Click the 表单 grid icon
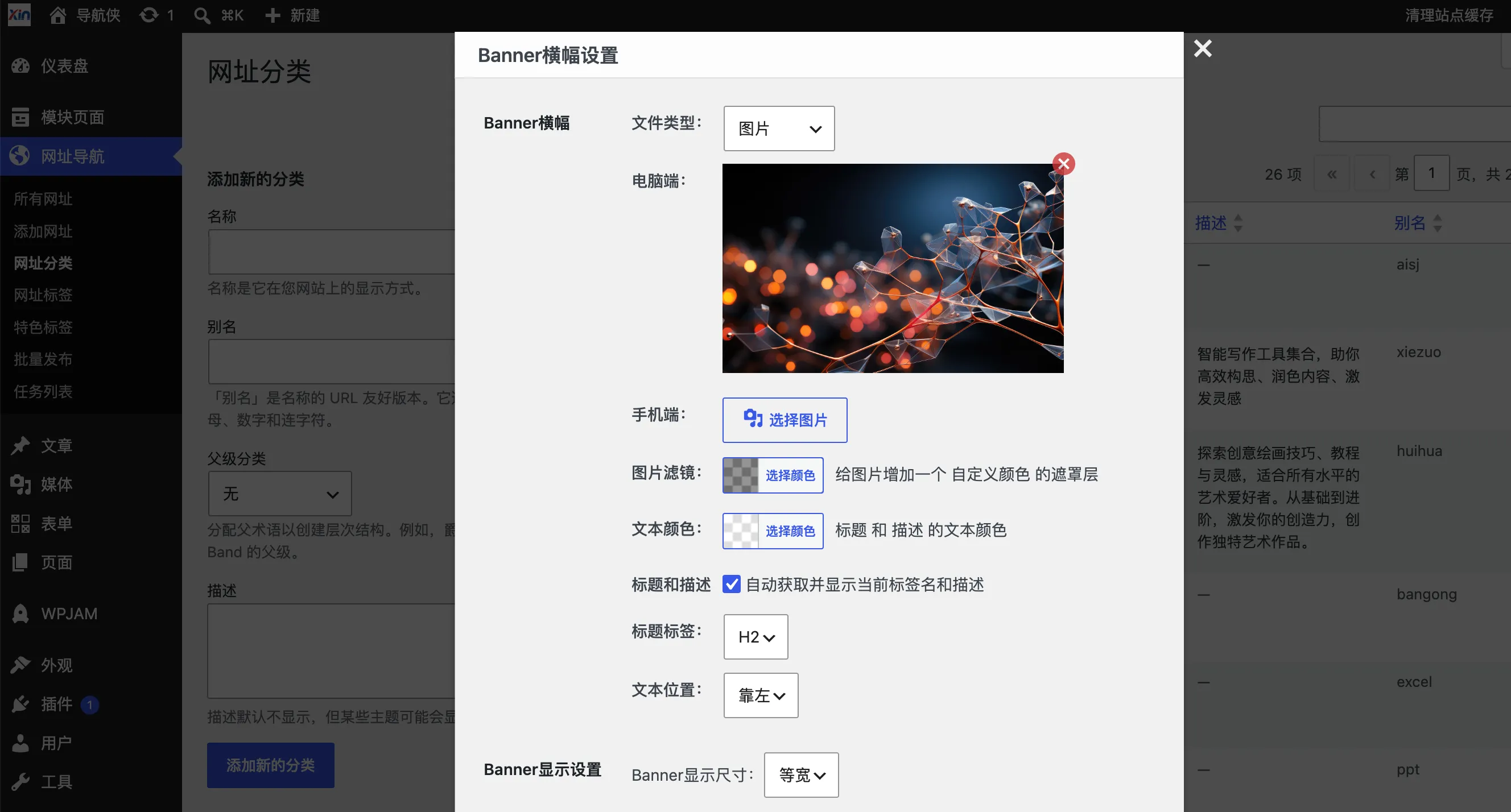1511x812 pixels. tap(20, 524)
